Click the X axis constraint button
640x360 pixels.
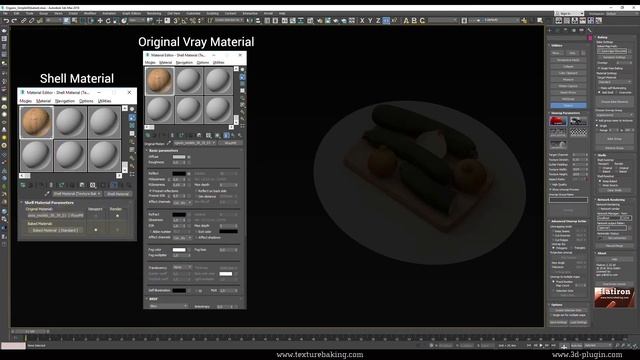click(x=362, y=20)
